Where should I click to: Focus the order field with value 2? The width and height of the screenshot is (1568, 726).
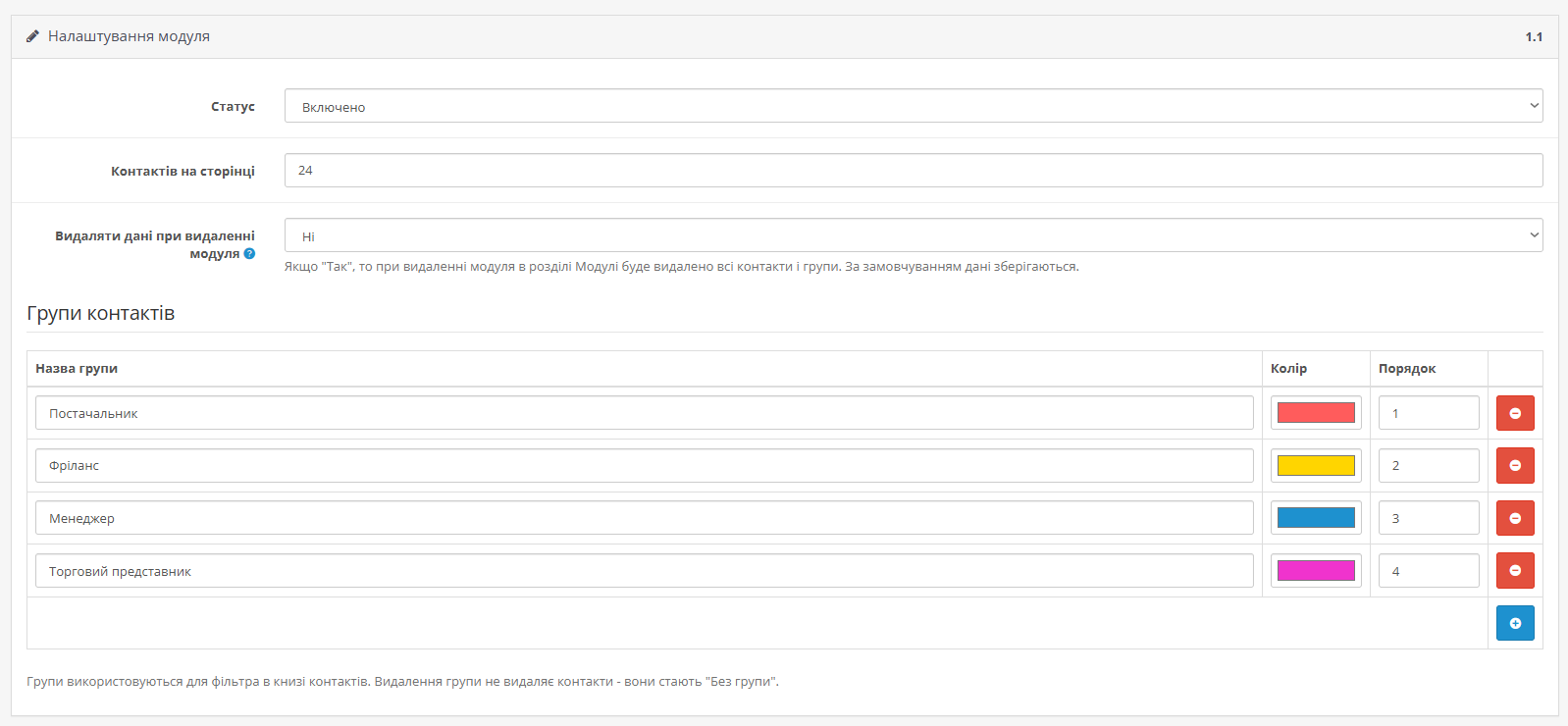pos(1429,465)
